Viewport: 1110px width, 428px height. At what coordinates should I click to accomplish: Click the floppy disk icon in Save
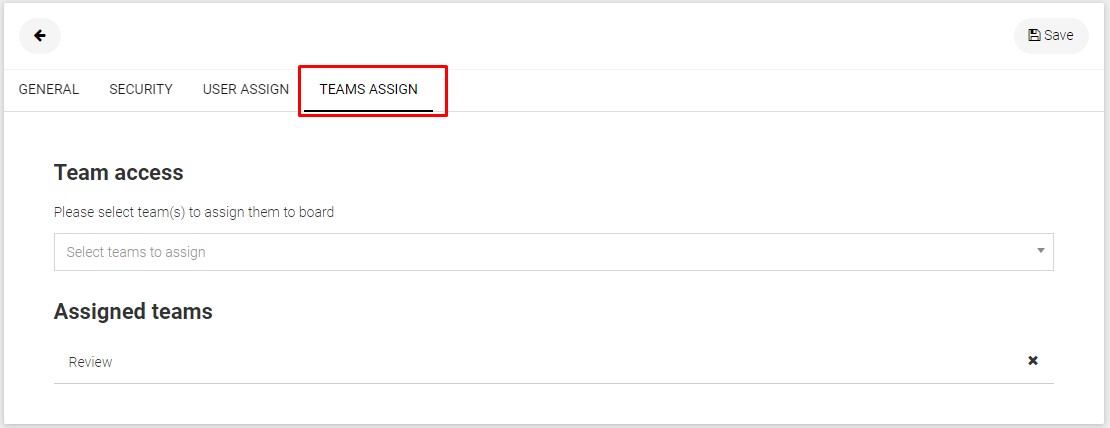tap(1034, 35)
